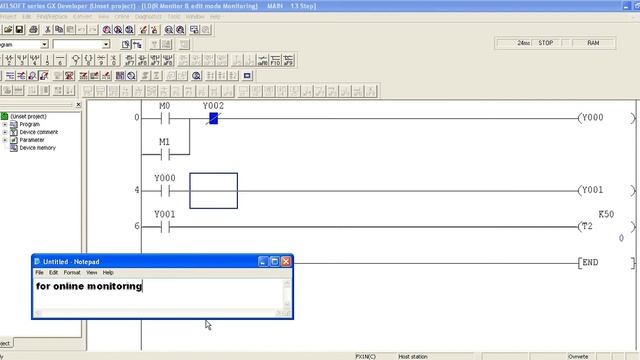Click the Open project folder icon

[8, 29]
